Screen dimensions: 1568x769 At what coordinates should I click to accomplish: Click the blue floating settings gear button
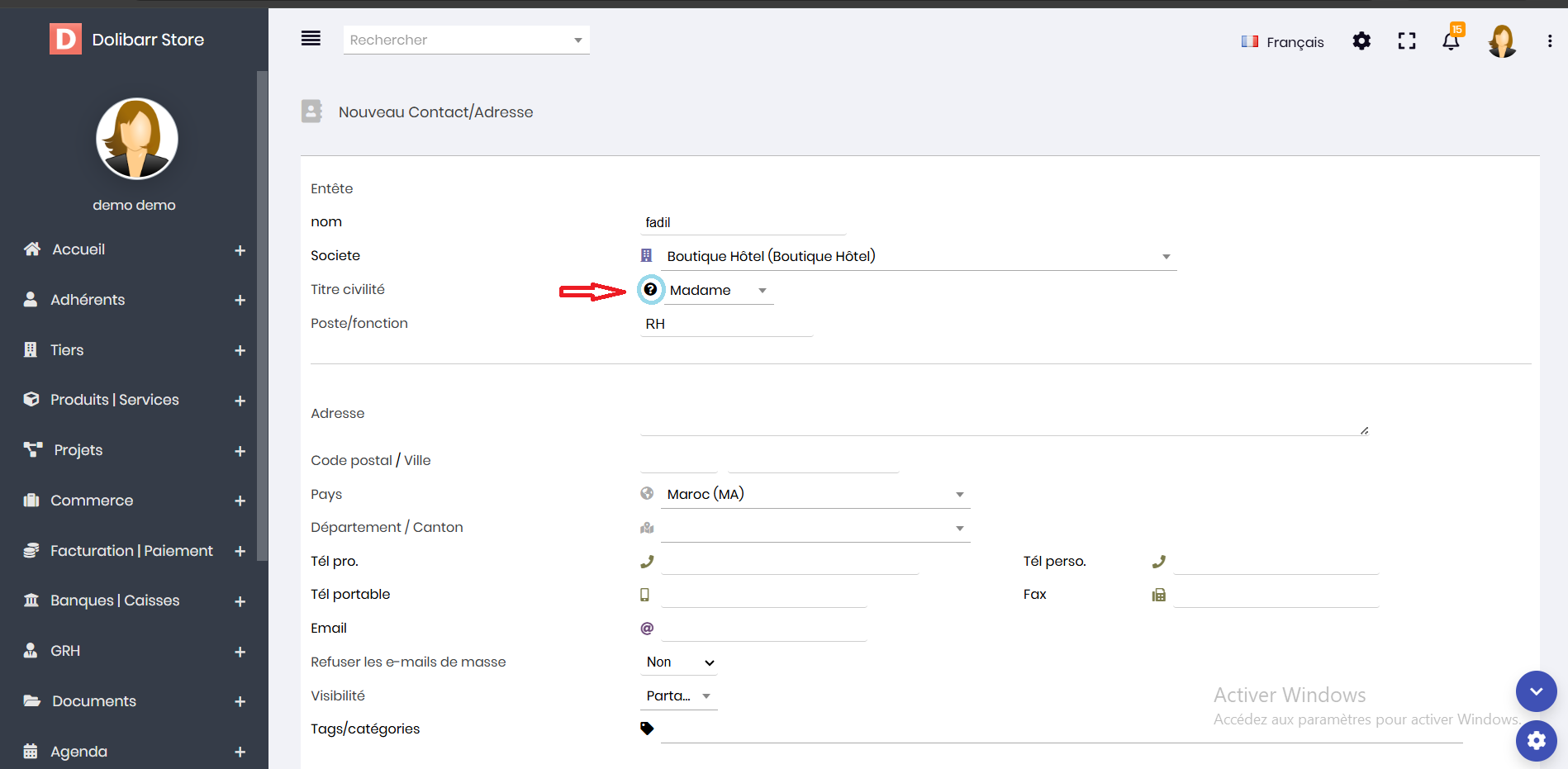(1536, 741)
